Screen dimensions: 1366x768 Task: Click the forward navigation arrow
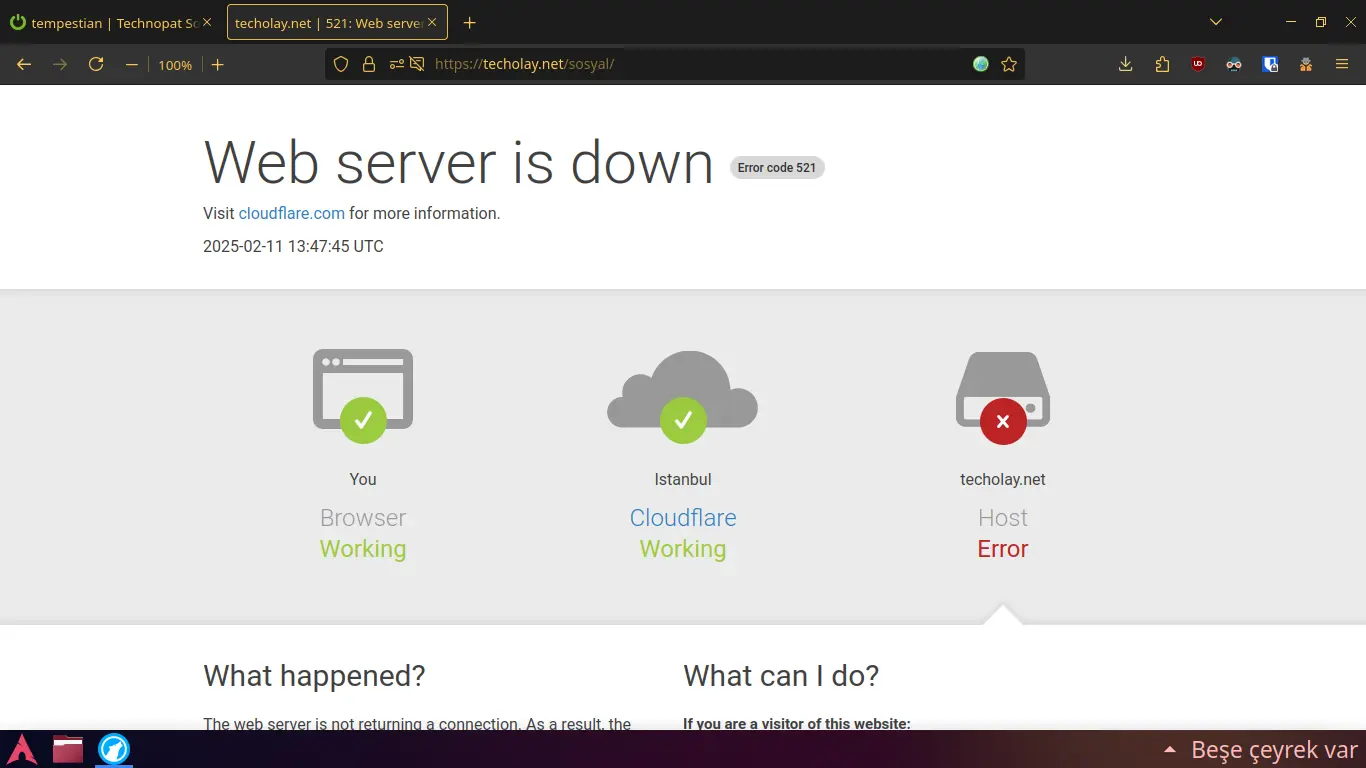(60, 64)
